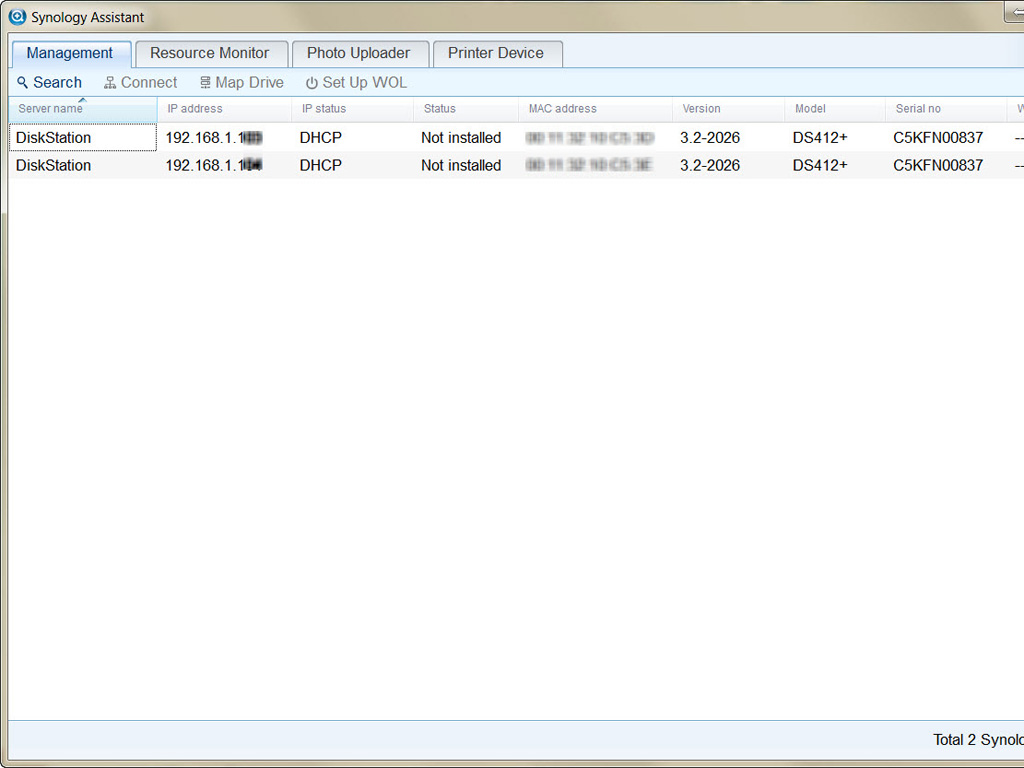Click the Synology Assistant title bar icon

pyautogui.click(x=18, y=16)
